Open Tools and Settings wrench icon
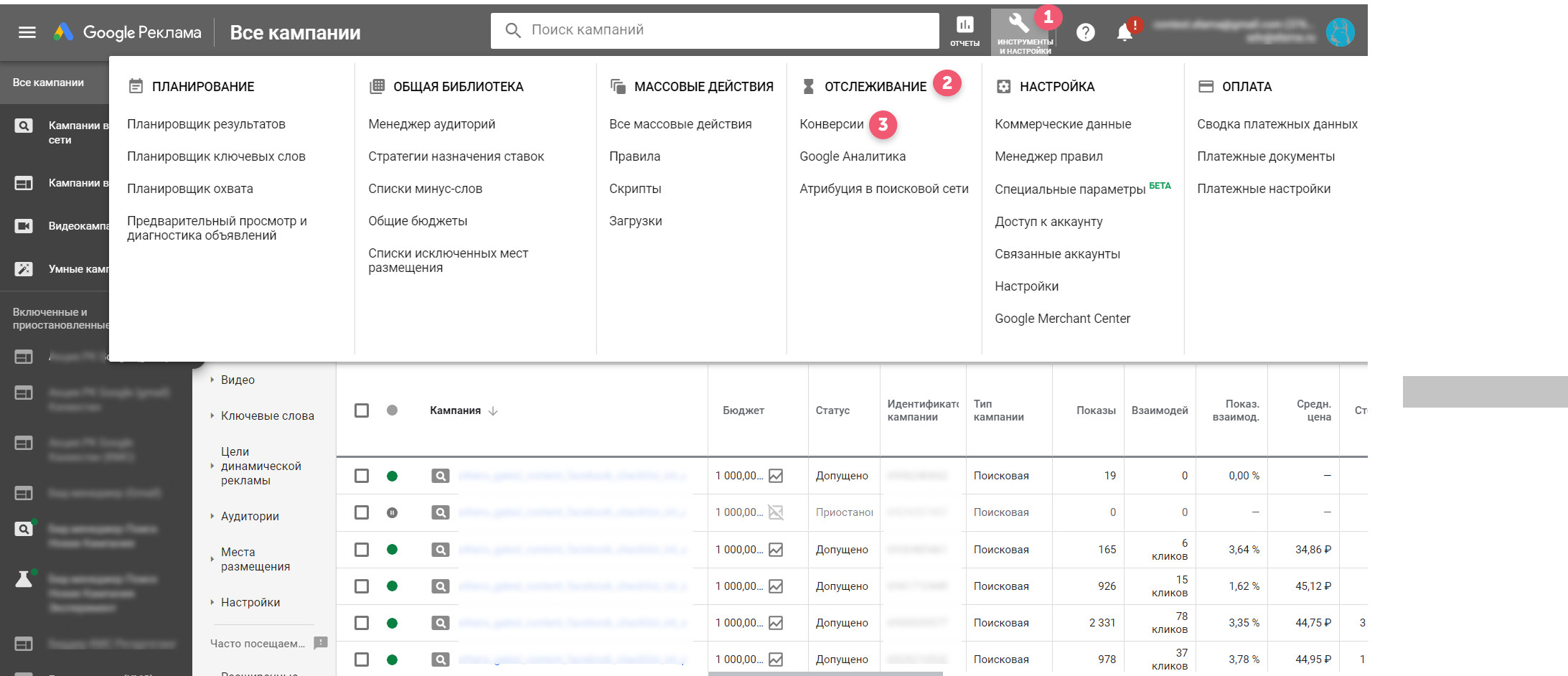 coord(1019,24)
